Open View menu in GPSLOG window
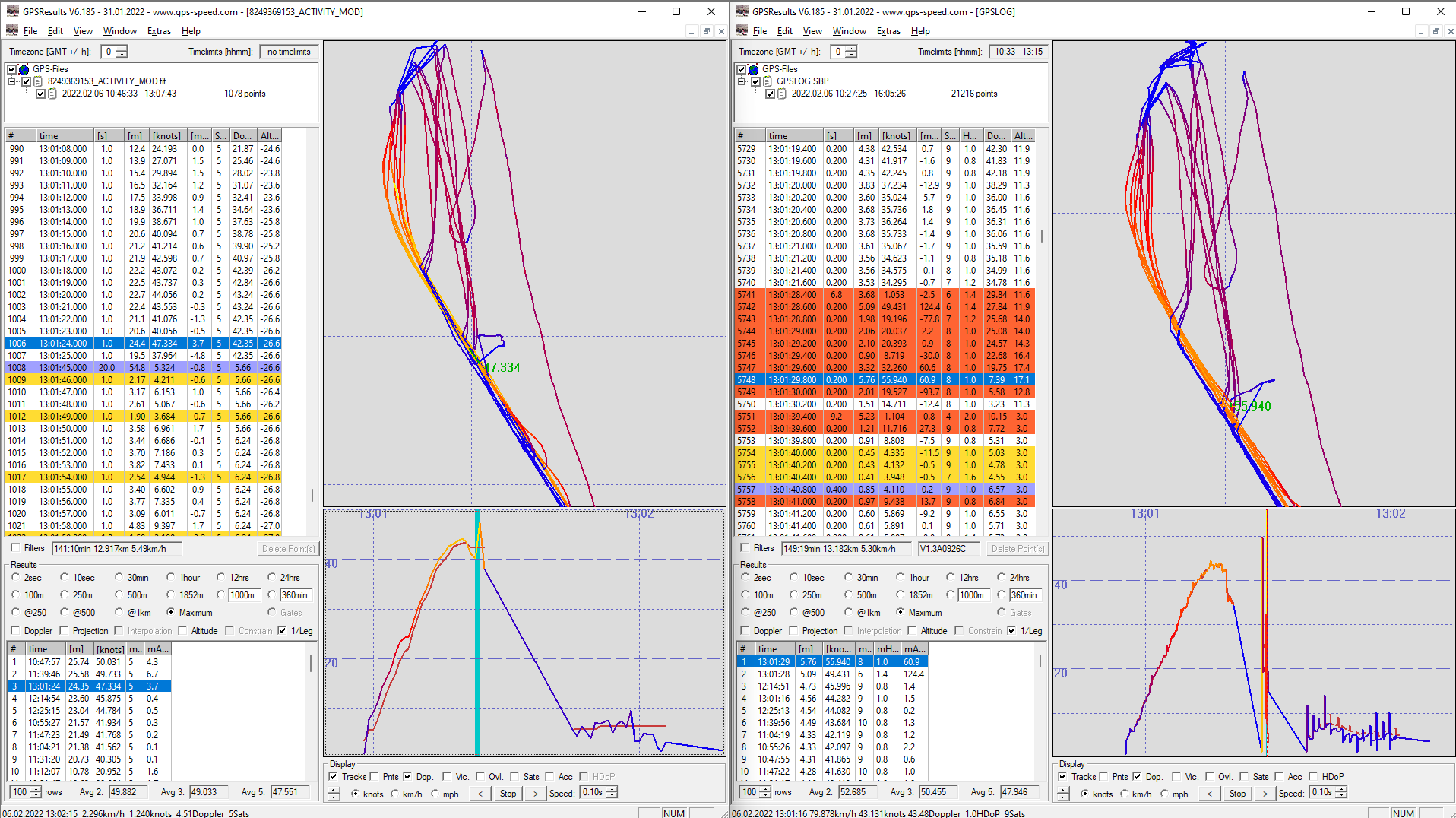Image resolution: width=1456 pixels, height=818 pixels. (x=812, y=31)
